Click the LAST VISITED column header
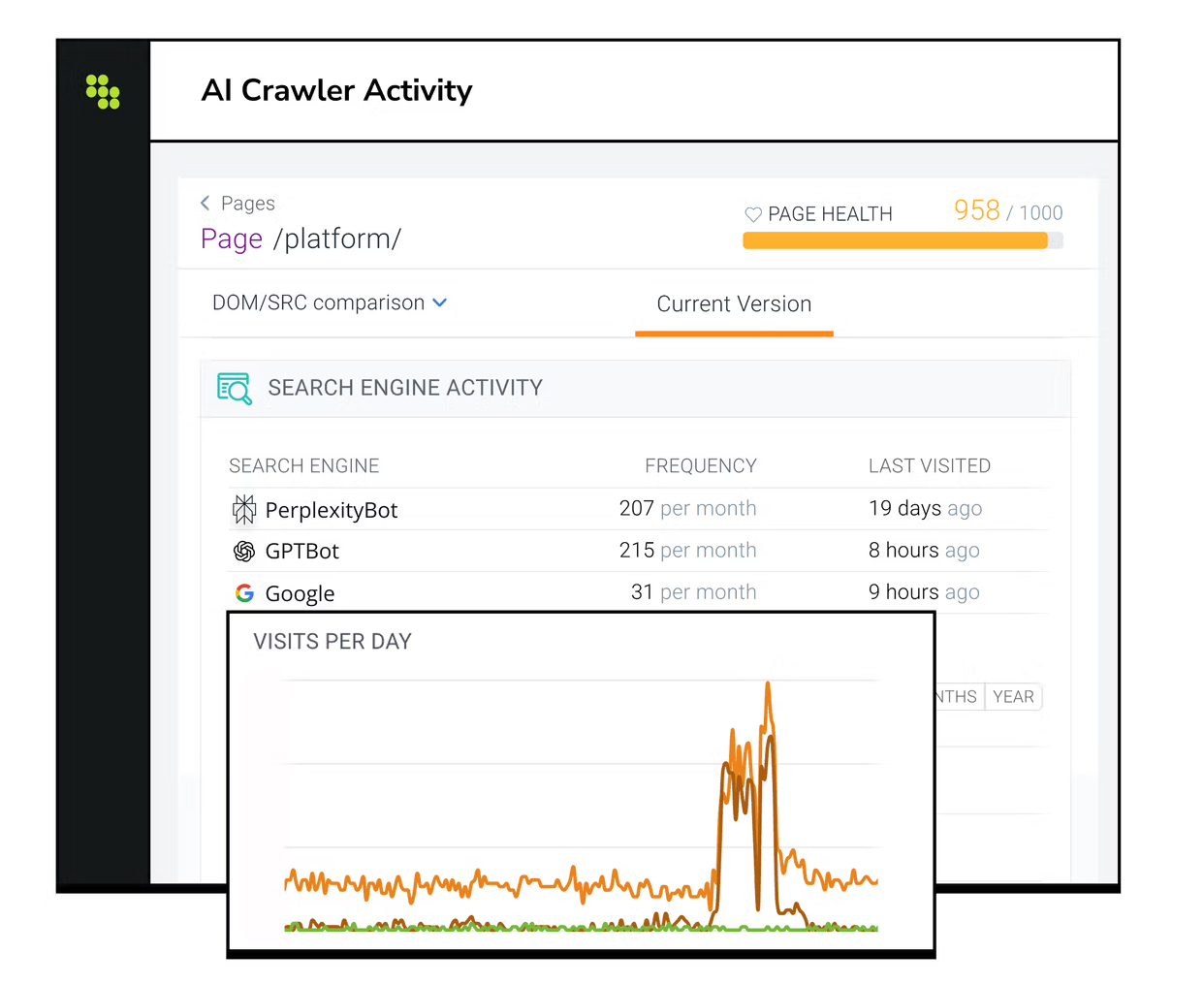This screenshot has height=985, width=1204. point(930,466)
